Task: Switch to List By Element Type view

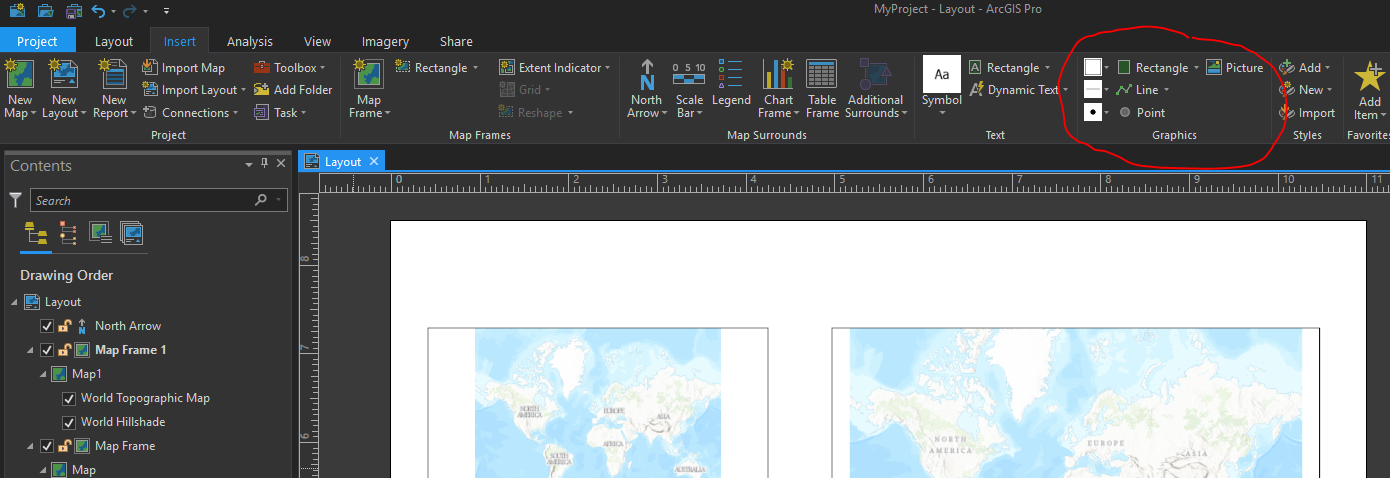Action: click(68, 234)
